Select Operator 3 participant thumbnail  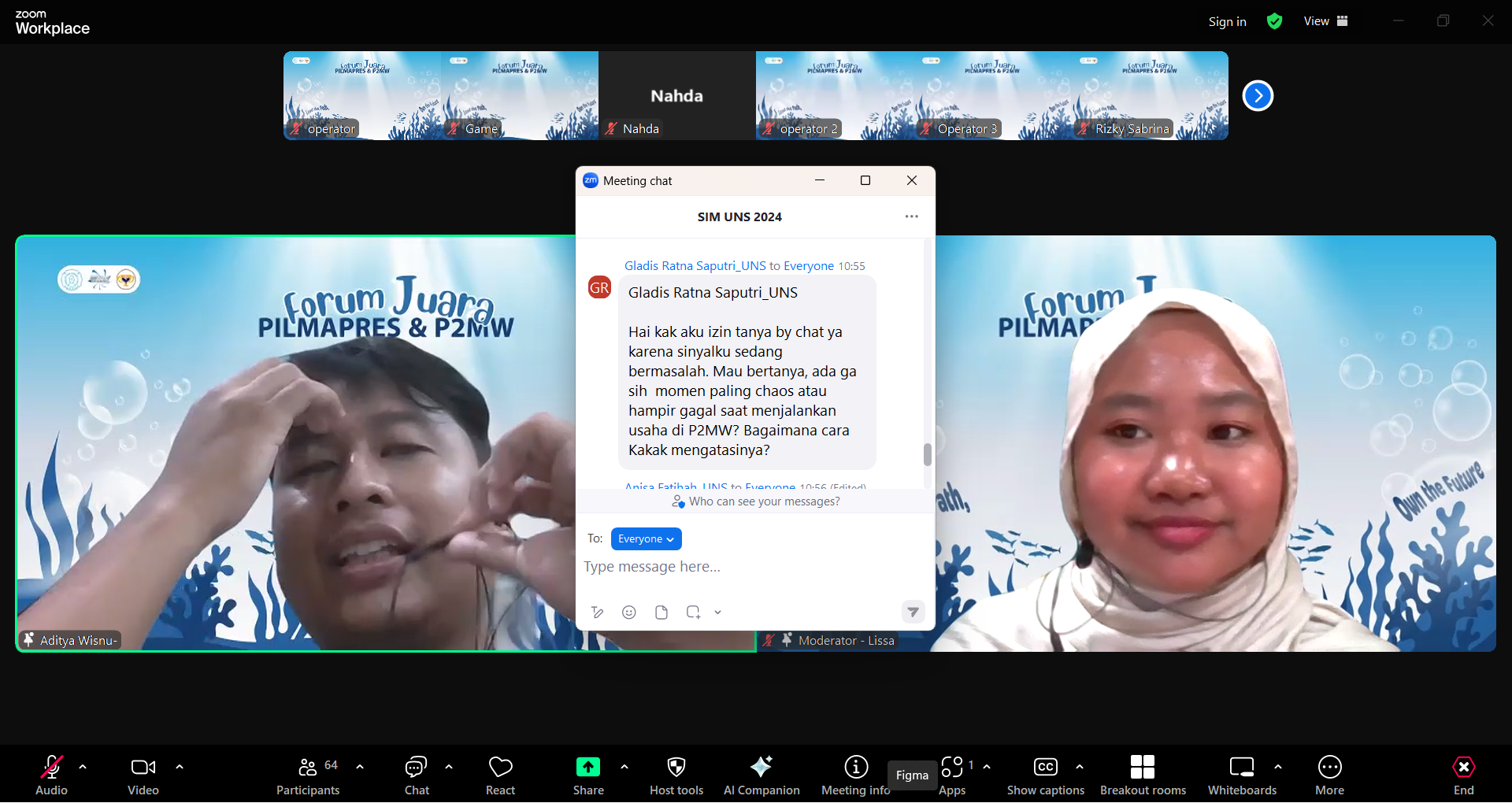(992, 96)
